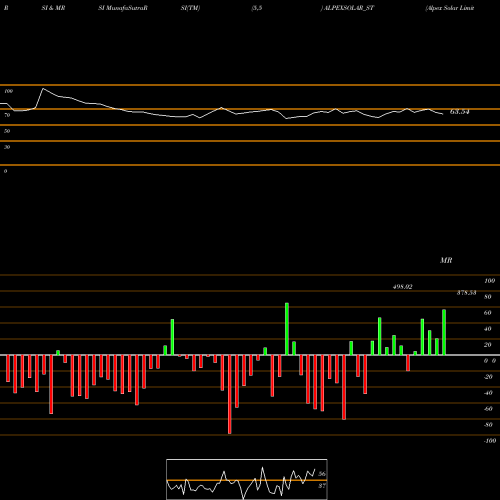The image size is (500, 500).
Task: Click the 0 level label on RSI panel
Action: coord(5,171)
